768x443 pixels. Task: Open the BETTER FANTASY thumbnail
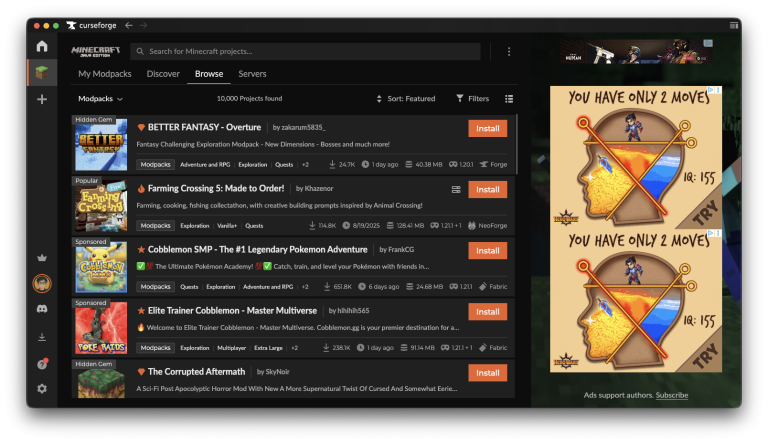point(101,145)
